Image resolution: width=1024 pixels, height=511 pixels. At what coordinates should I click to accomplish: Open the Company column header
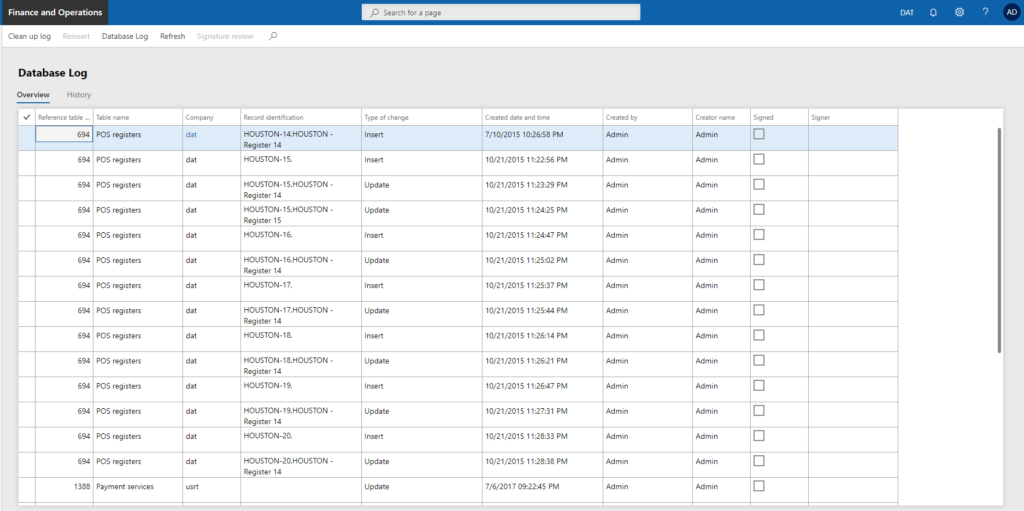click(x=212, y=118)
